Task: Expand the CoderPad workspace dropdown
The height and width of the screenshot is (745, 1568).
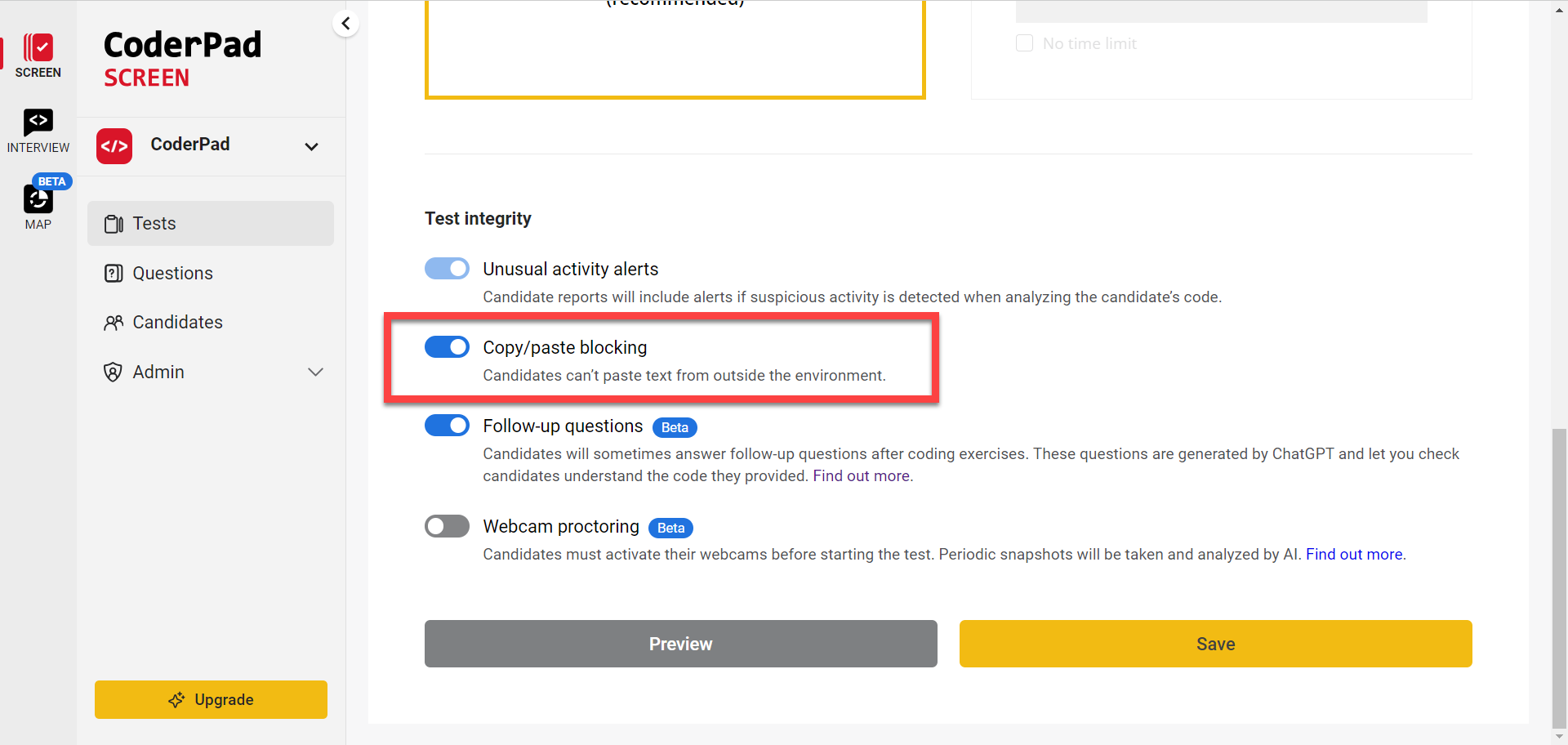Action: (x=311, y=147)
